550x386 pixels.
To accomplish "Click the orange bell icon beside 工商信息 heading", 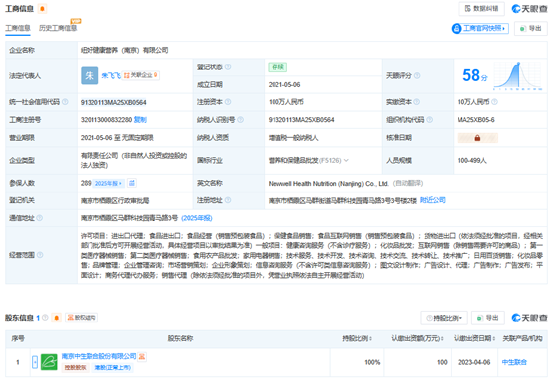I will 42,9.
